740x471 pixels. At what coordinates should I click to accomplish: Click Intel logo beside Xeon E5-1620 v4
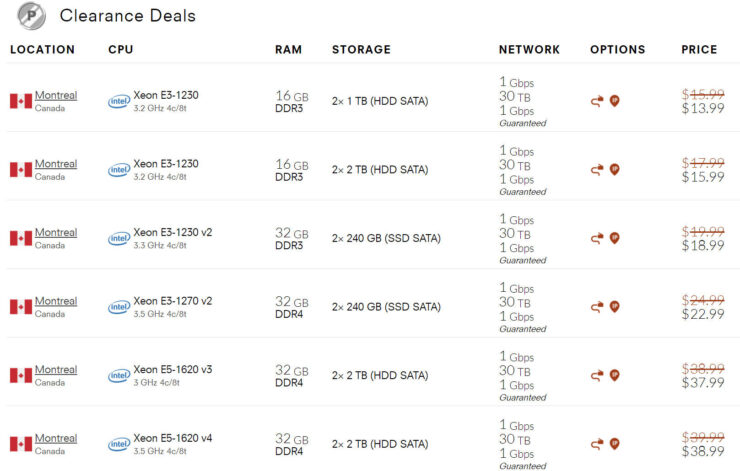(x=119, y=445)
